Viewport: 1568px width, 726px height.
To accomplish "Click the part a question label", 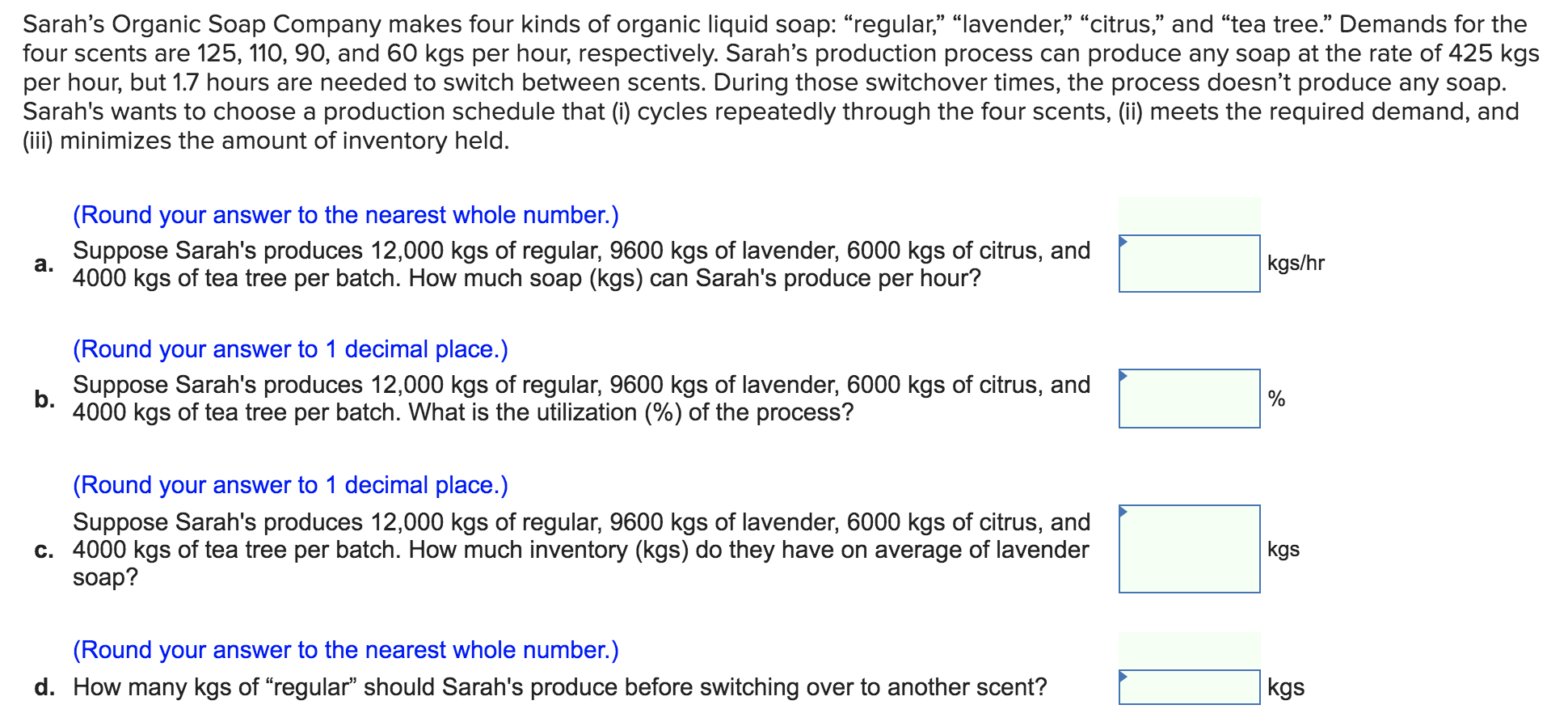I will click(x=43, y=264).
